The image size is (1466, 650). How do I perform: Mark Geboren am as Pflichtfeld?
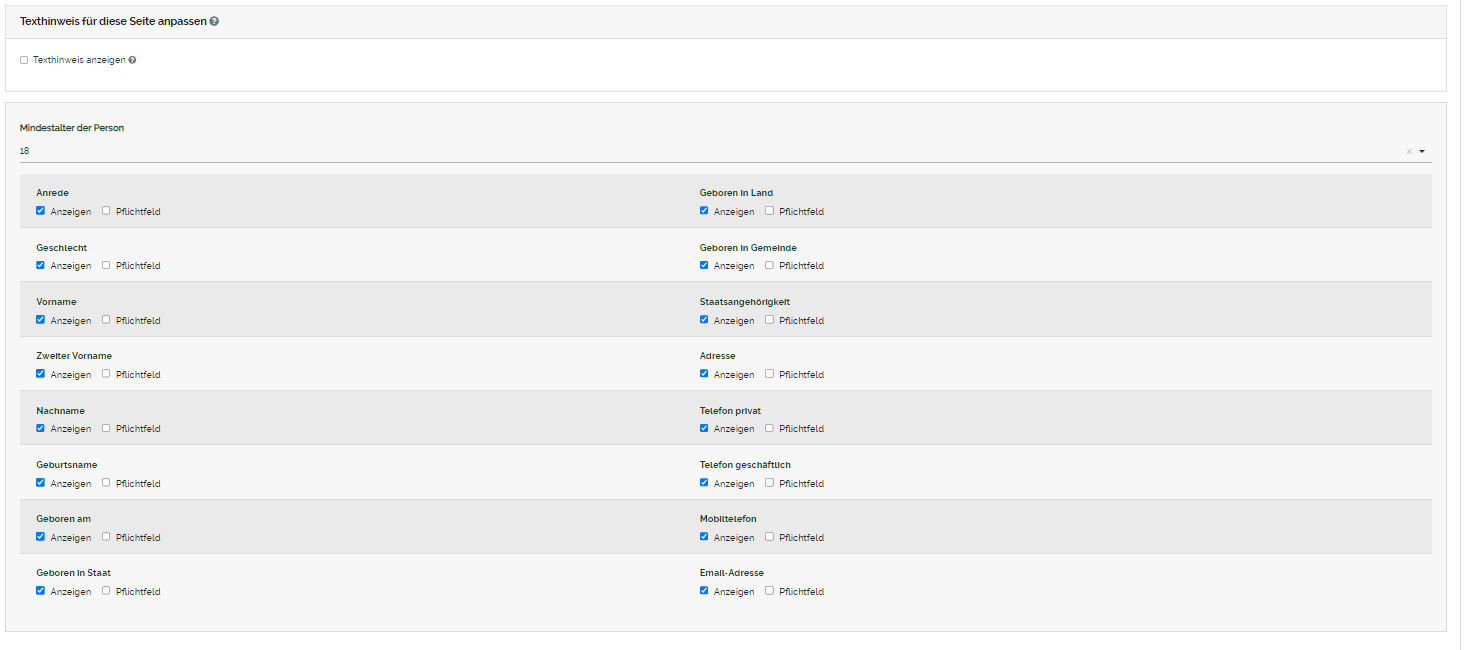coord(106,537)
